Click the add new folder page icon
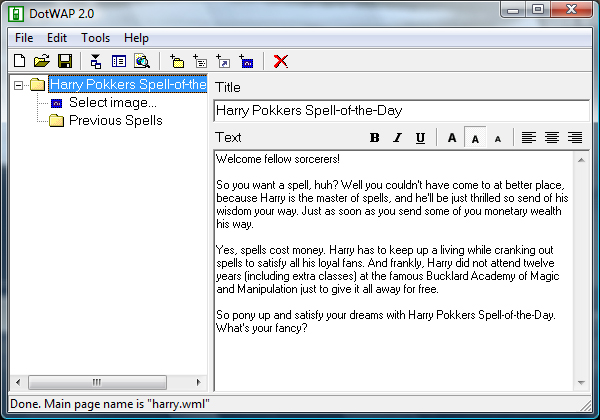The width and height of the screenshot is (600, 420). (177, 61)
